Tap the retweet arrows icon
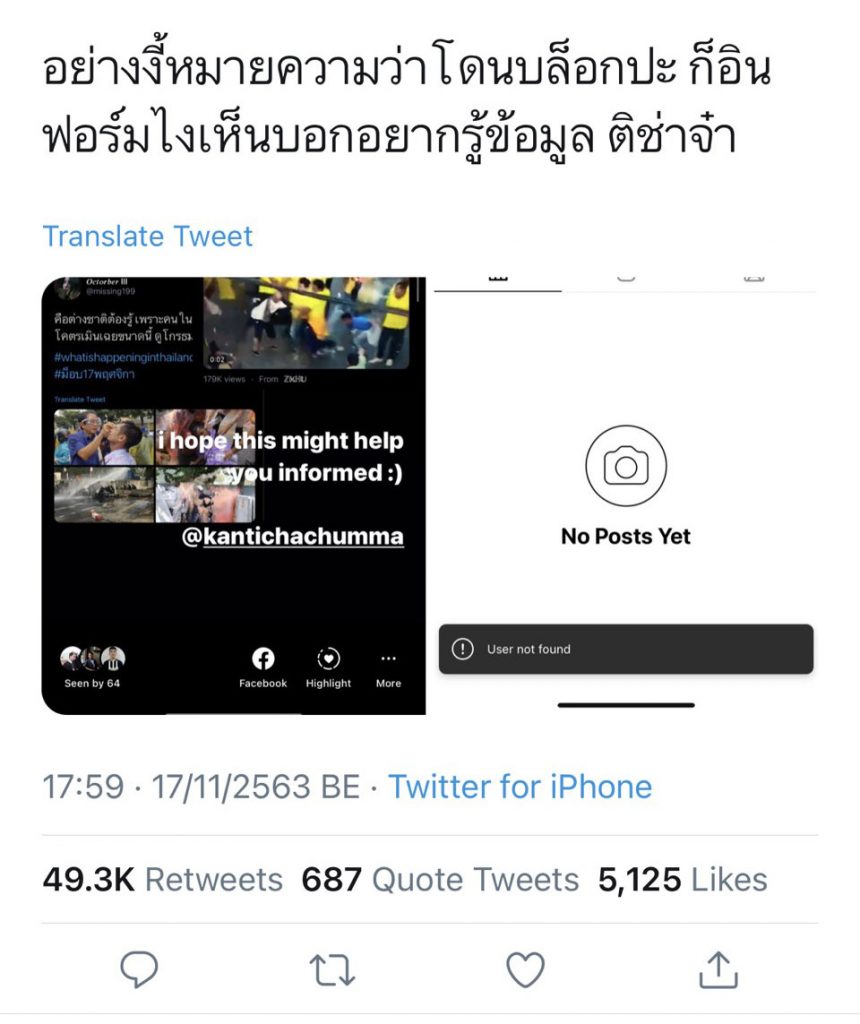 (332, 970)
